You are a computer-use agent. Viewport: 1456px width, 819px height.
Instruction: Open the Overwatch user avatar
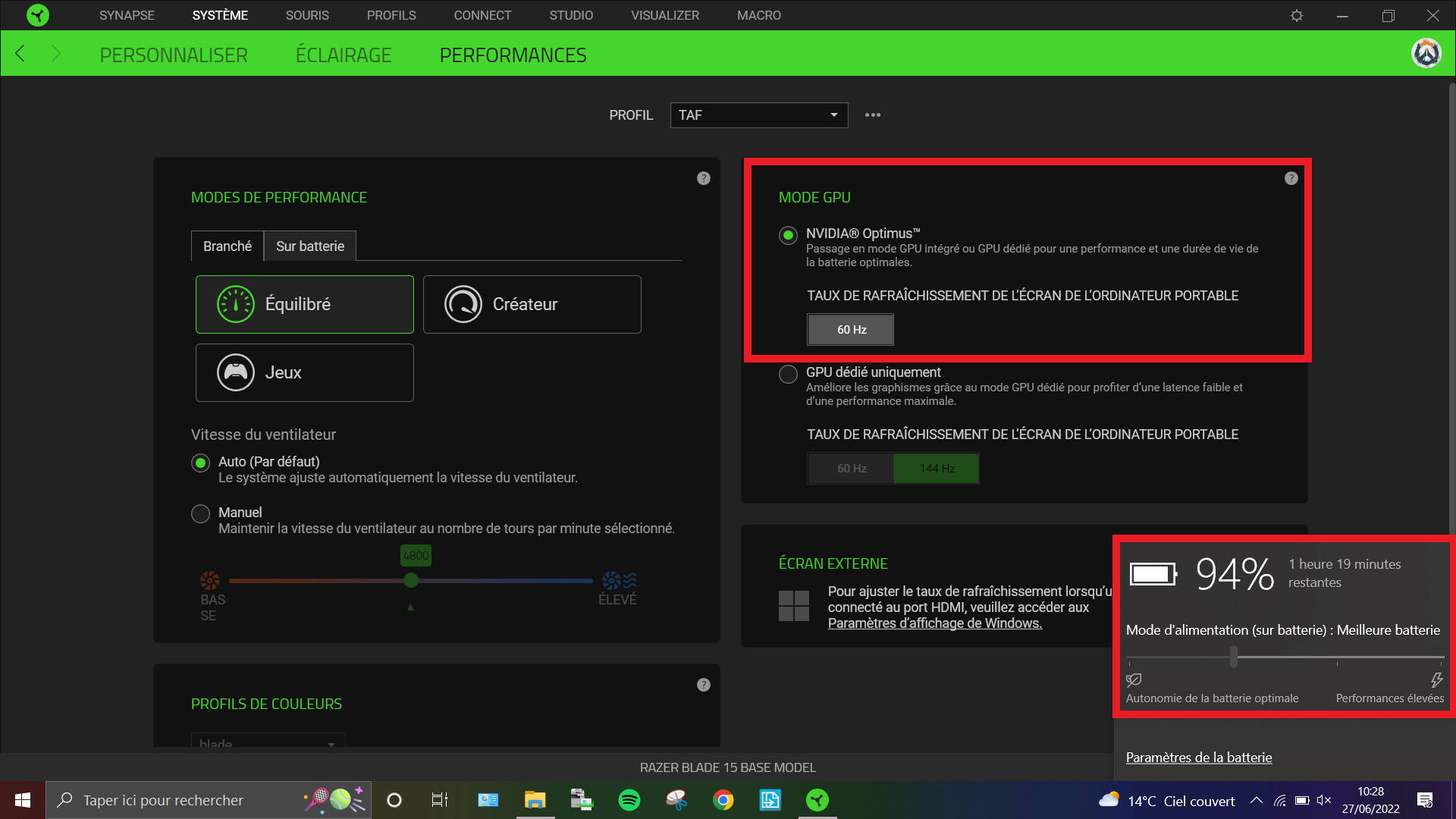[1426, 53]
